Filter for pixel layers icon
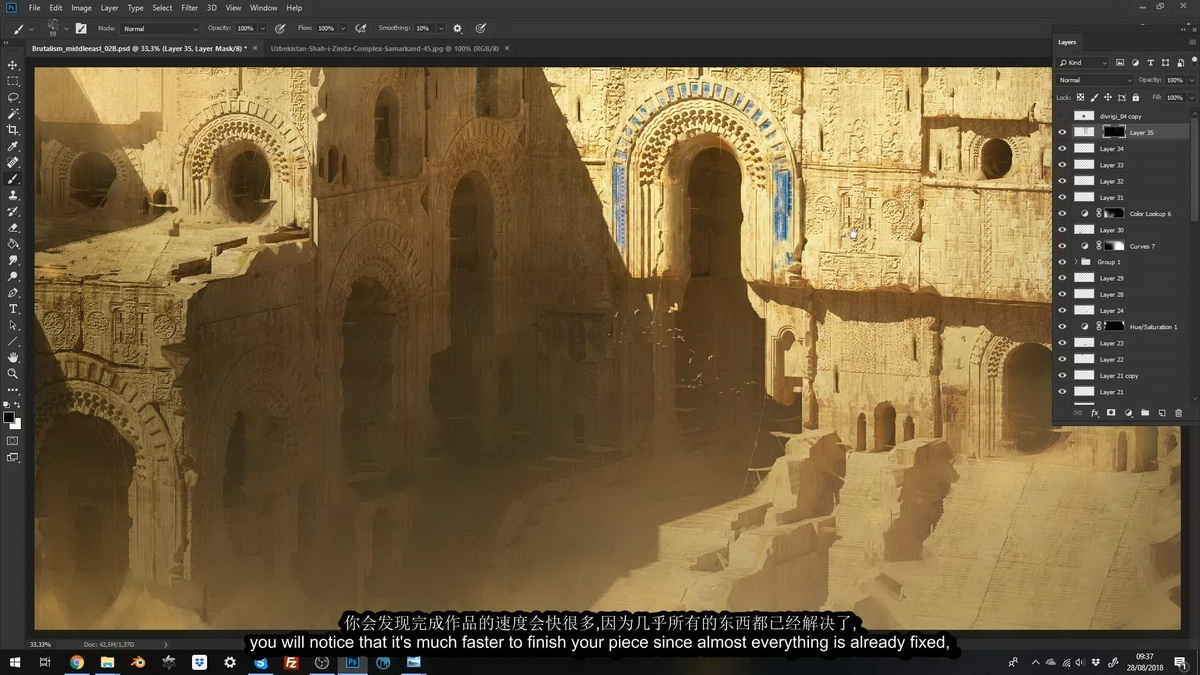1200x675 pixels. click(x=1120, y=63)
